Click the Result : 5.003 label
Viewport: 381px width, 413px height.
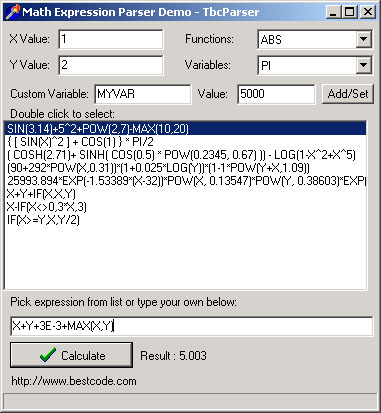click(173, 356)
